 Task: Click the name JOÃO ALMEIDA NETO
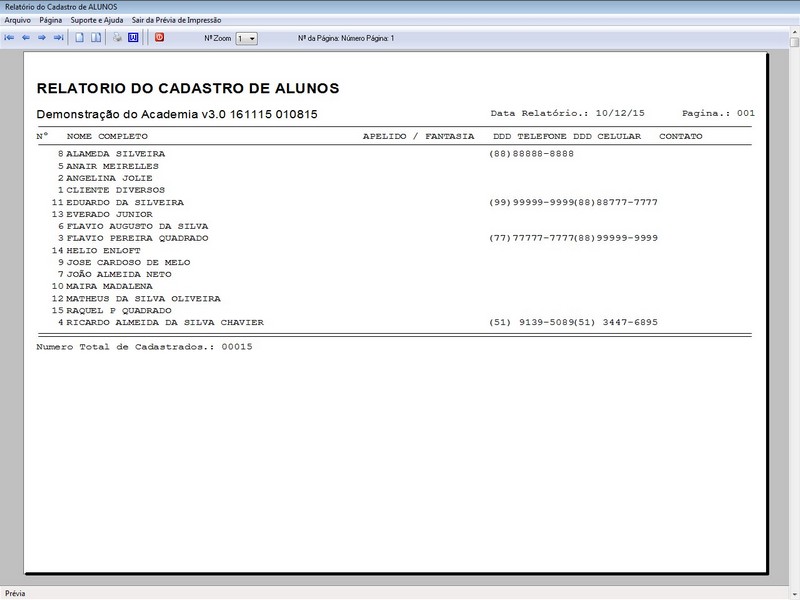click(x=119, y=274)
